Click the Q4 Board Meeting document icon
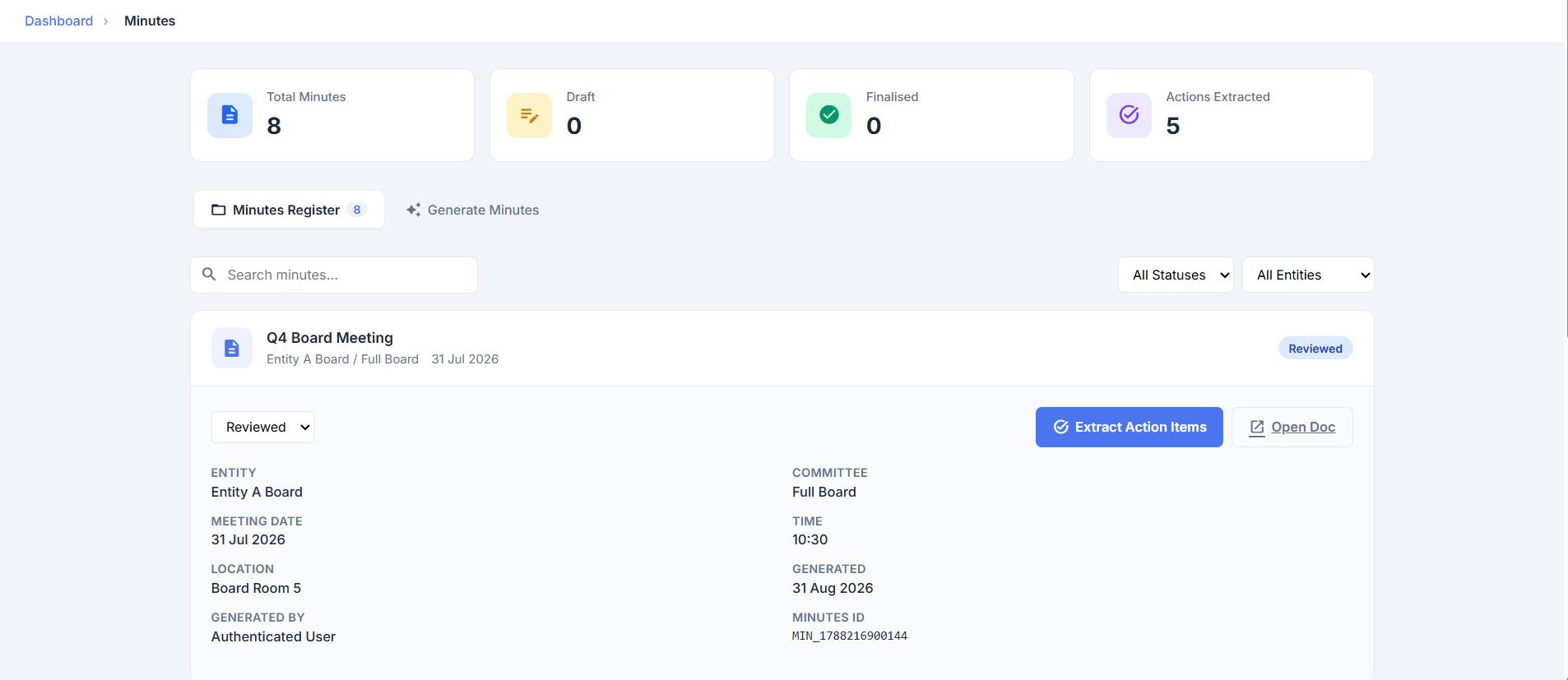 (232, 348)
